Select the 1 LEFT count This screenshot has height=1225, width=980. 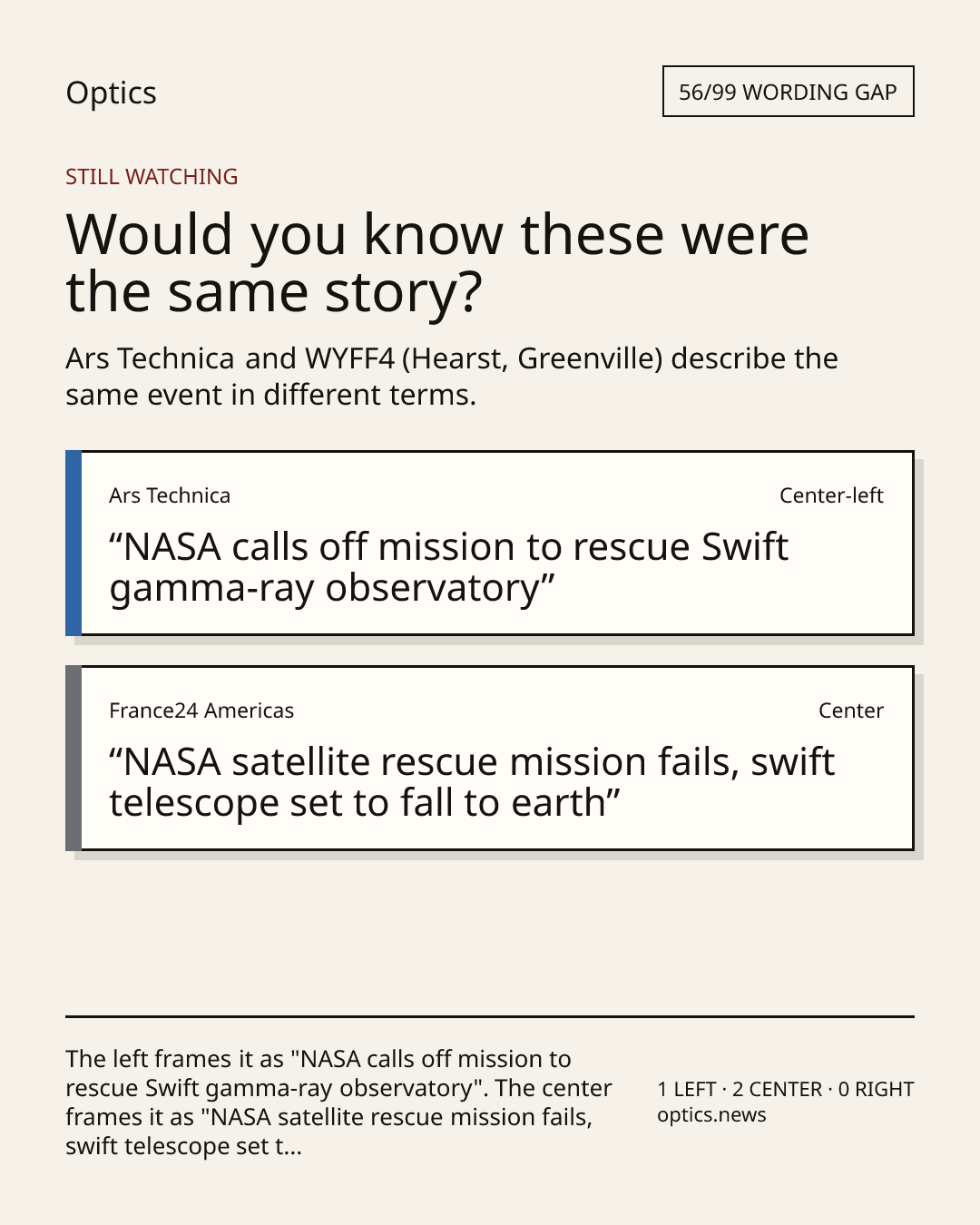(687, 1090)
